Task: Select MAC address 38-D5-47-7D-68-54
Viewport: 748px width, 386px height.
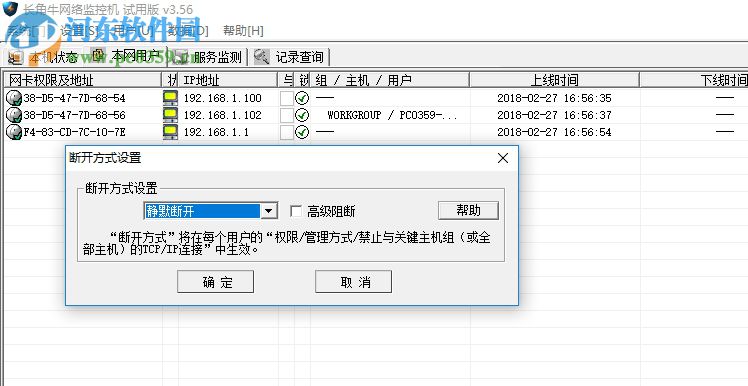Action: tap(74, 98)
